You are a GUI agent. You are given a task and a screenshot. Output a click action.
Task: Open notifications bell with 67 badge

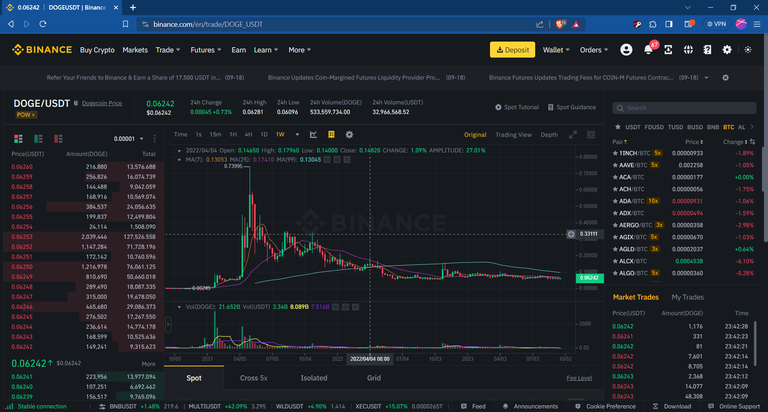648,49
